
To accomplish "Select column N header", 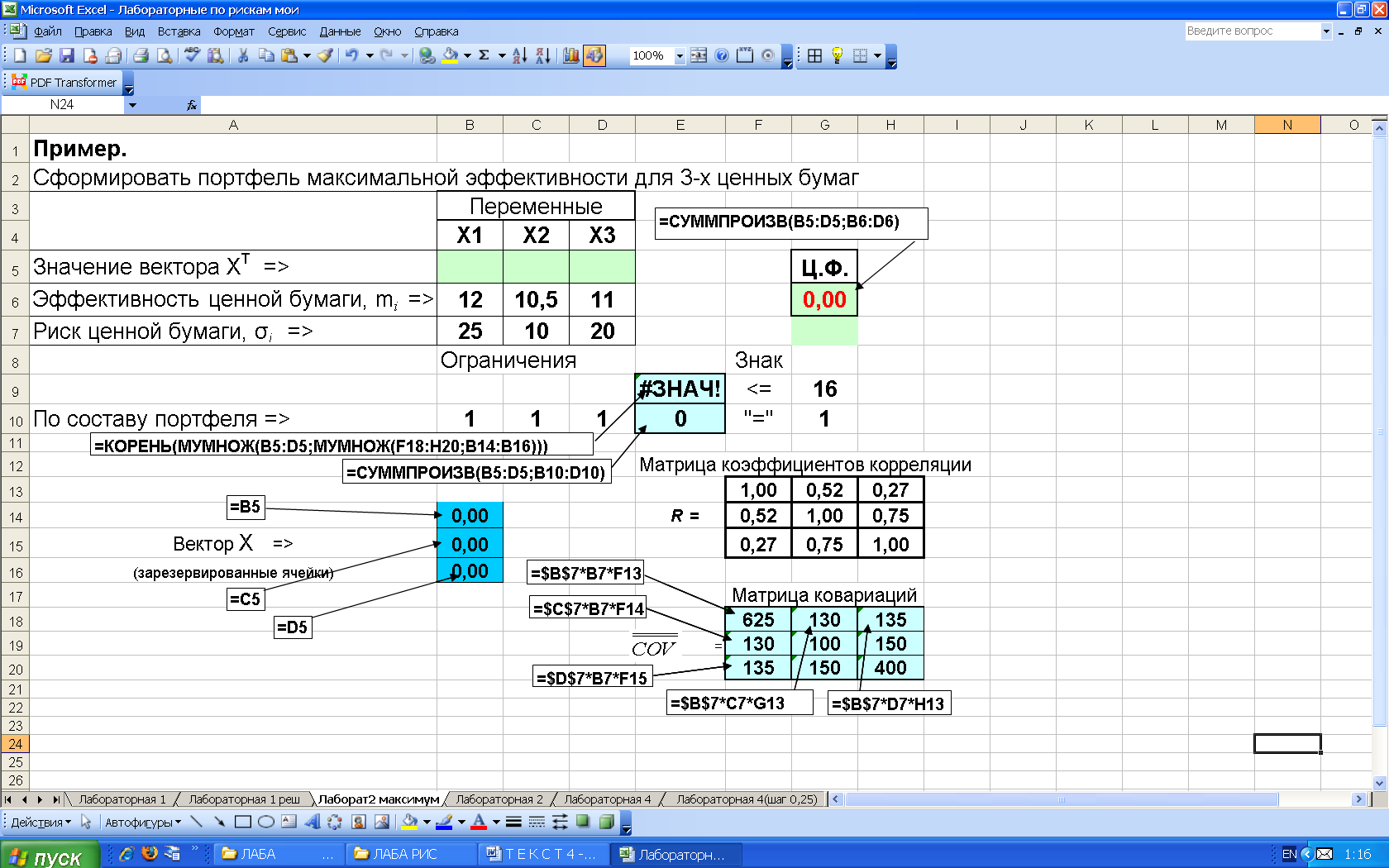I will coord(1287,125).
